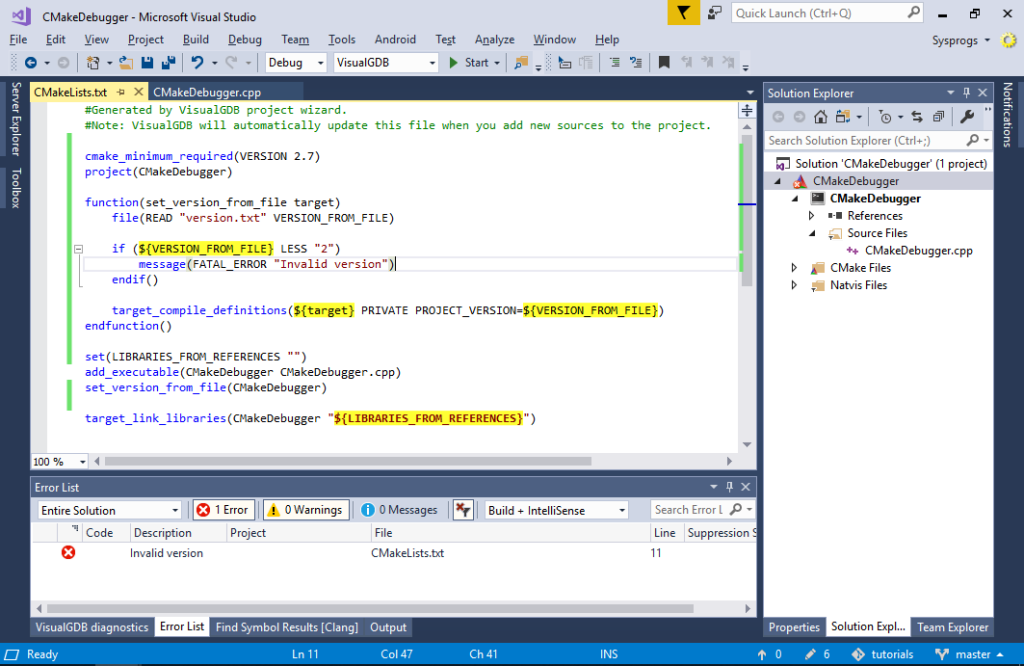Click the Uncomment Selected Lines icon
This screenshot has height=666, width=1024.
click(636, 63)
